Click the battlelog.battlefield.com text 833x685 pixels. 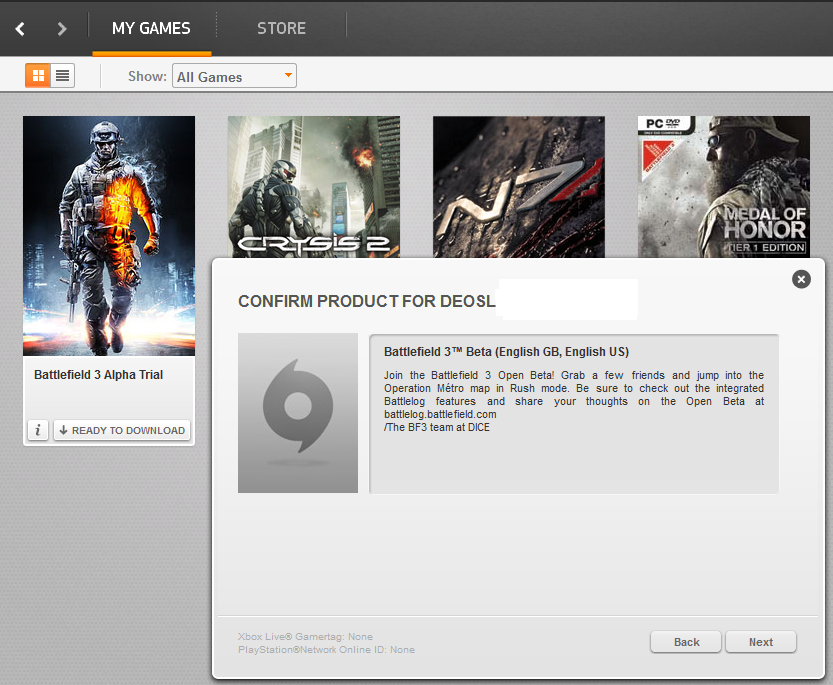(x=440, y=415)
